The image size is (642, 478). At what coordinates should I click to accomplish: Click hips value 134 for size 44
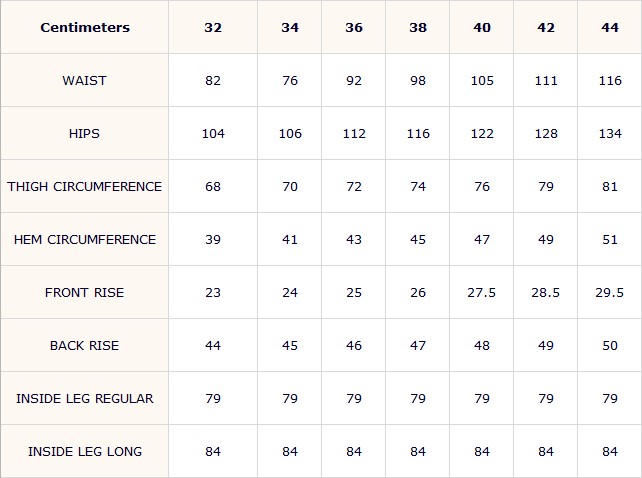[x=610, y=134]
